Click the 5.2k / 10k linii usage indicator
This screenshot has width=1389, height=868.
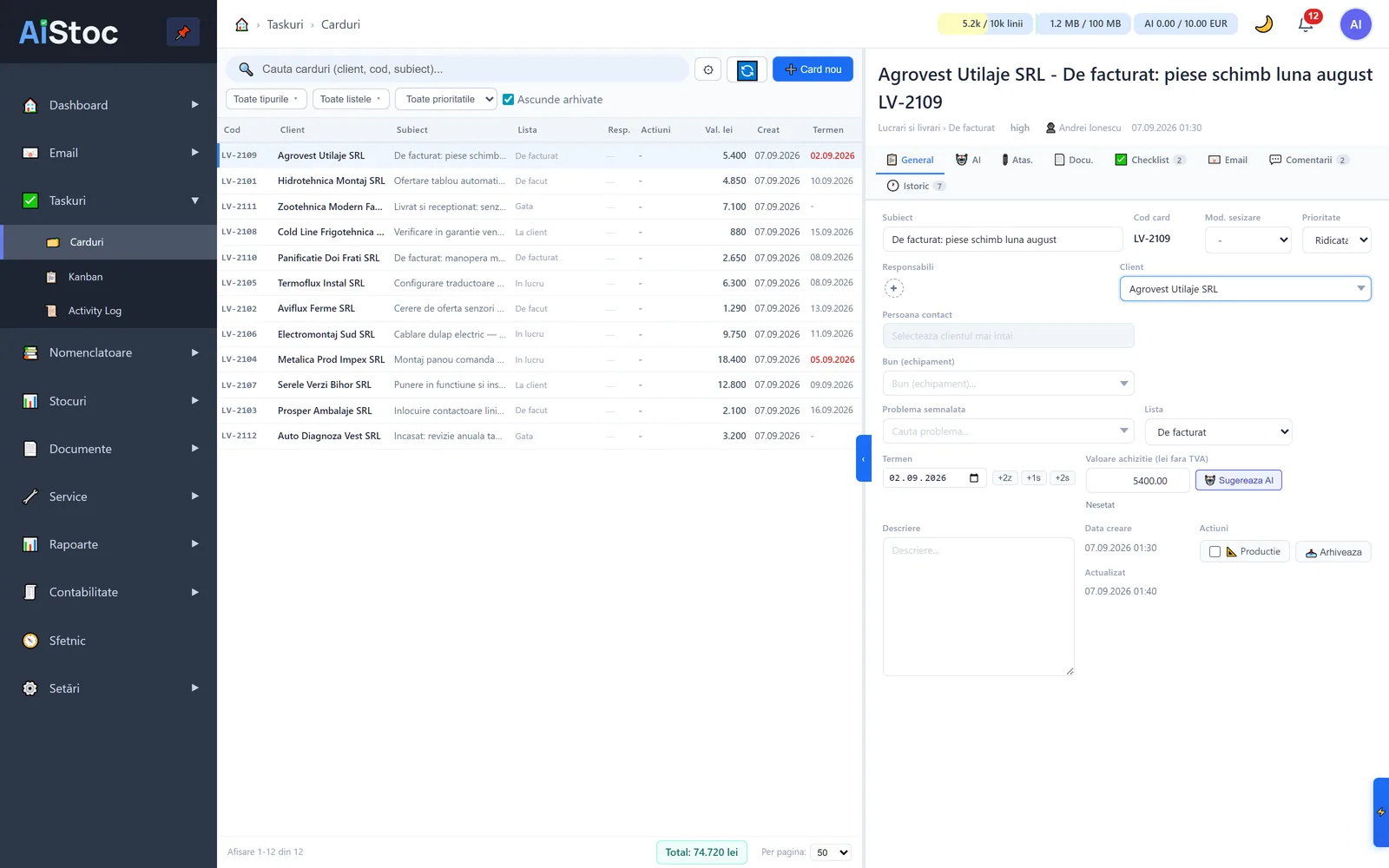[x=985, y=24]
